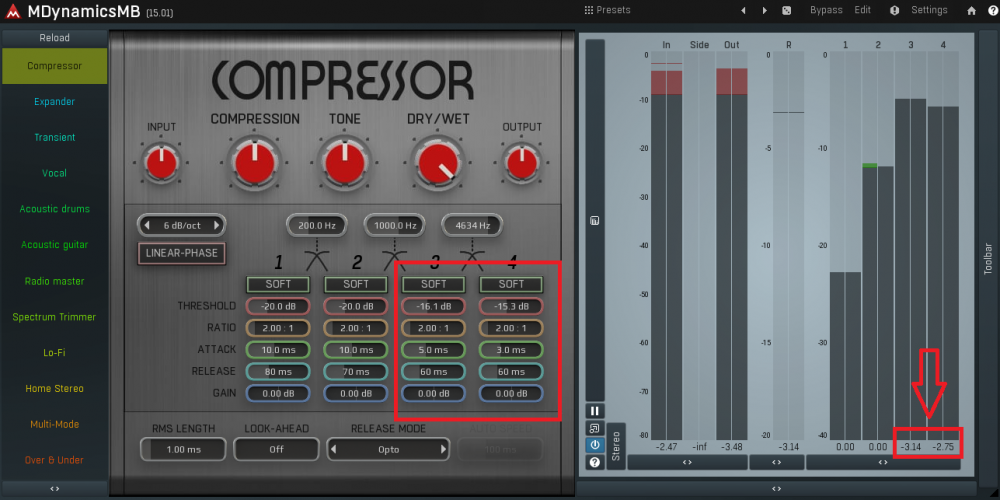Image resolution: width=1000 pixels, height=500 pixels.
Task: Expand the R meter section arrows
Action: pos(776,462)
